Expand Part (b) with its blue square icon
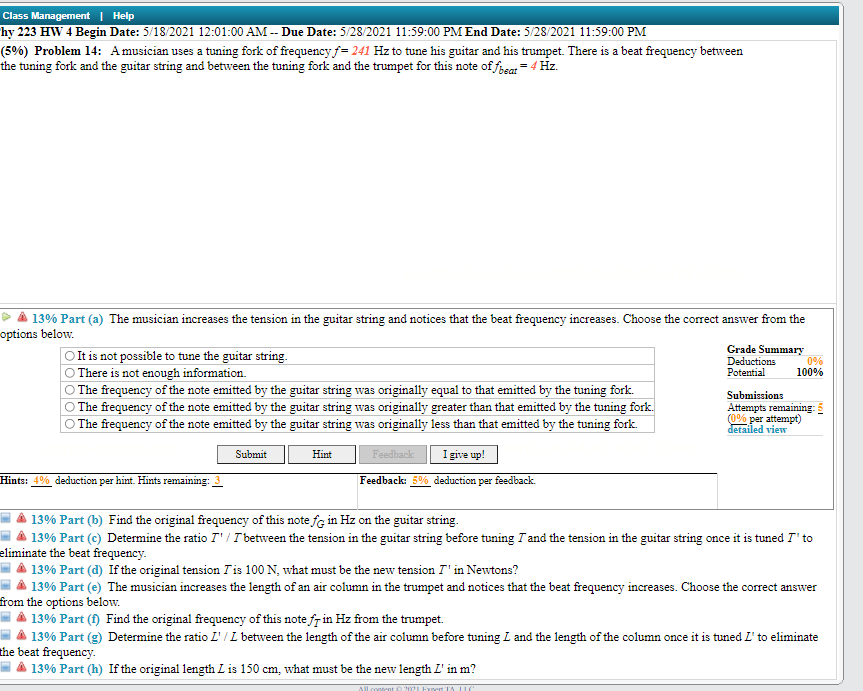This screenshot has height=691, width=863. pyautogui.click(x=5, y=519)
